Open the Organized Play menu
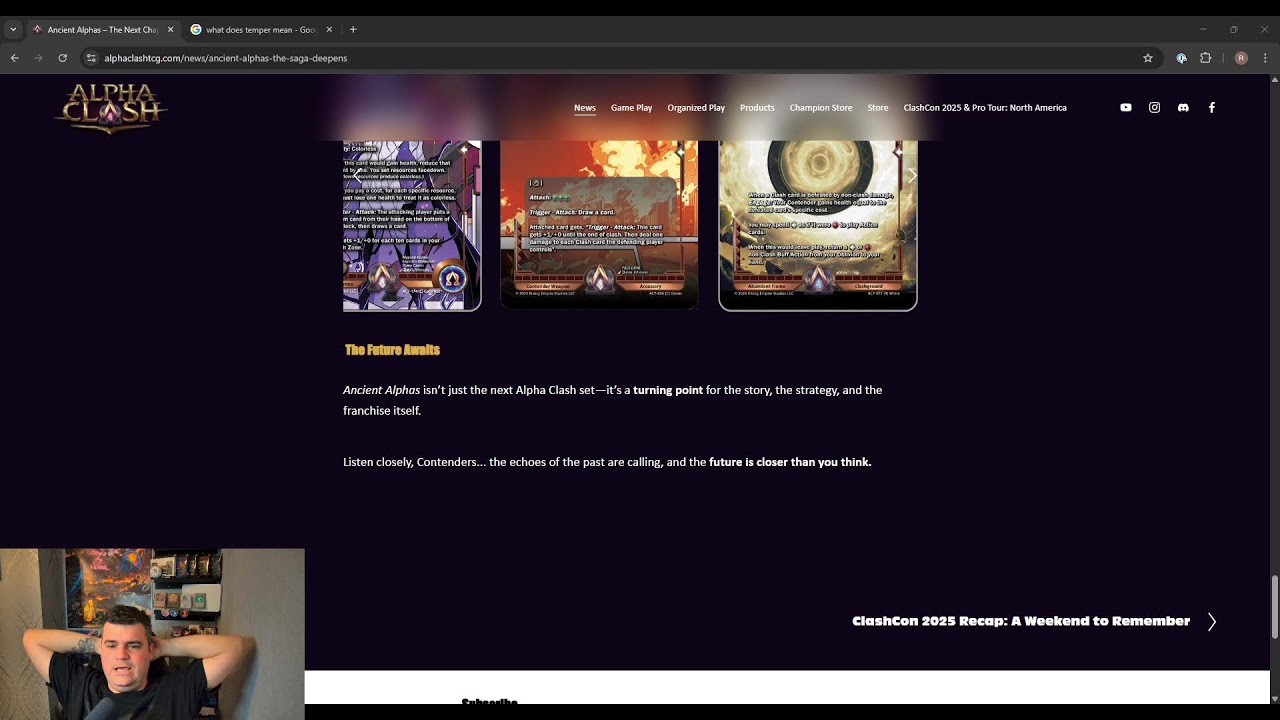 (x=696, y=108)
